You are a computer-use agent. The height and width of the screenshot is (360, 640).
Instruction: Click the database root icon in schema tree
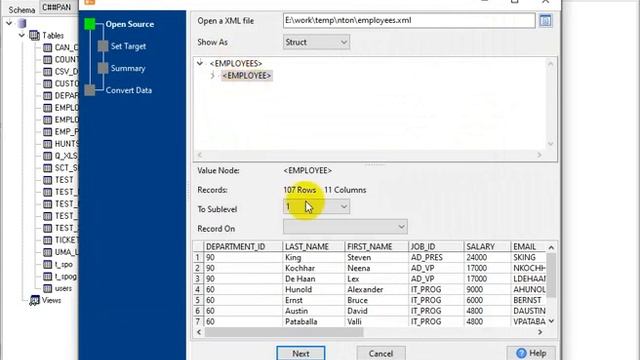[x=22, y=23]
